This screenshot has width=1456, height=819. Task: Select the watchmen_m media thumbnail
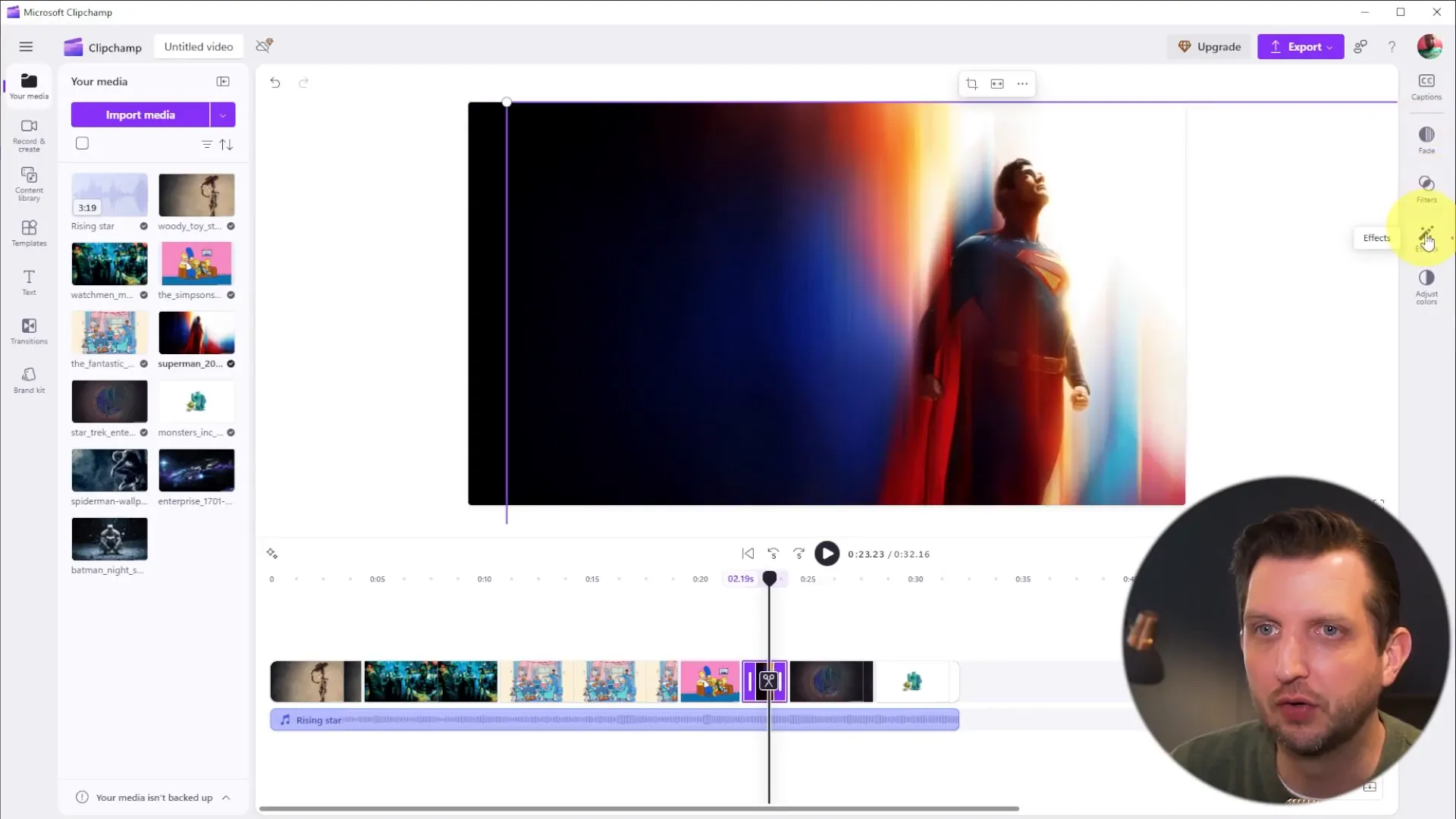[109, 264]
